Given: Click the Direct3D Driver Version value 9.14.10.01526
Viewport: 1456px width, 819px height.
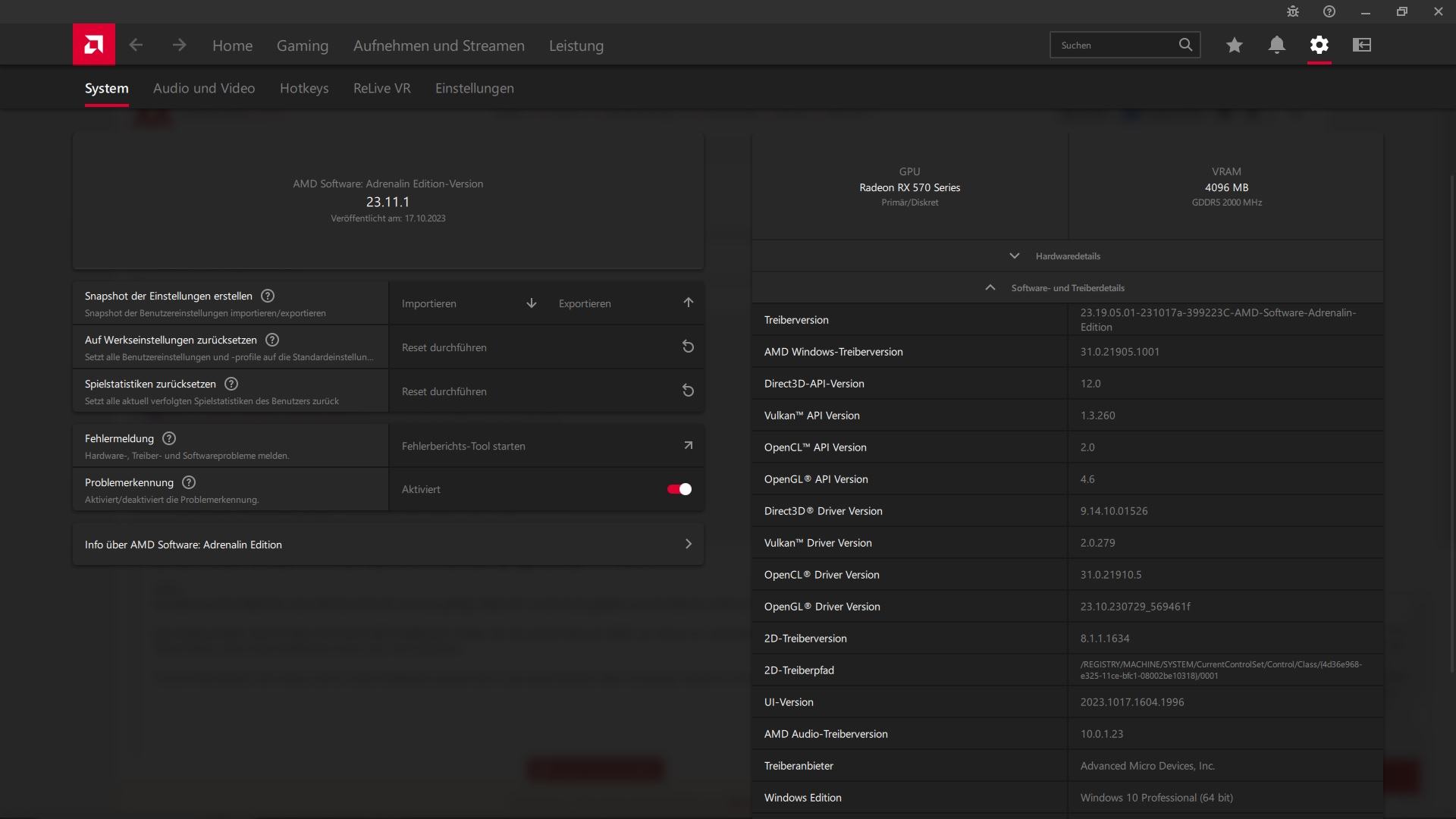Looking at the screenshot, I should click(x=1114, y=511).
